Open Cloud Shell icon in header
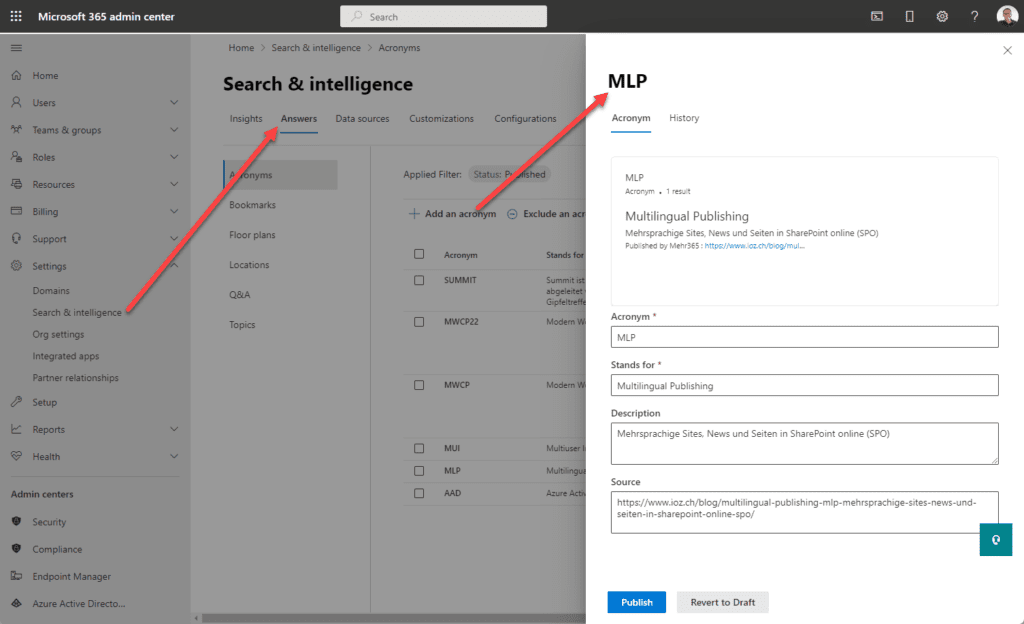The height and width of the screenshot is (624, 1024). [877, 16]
